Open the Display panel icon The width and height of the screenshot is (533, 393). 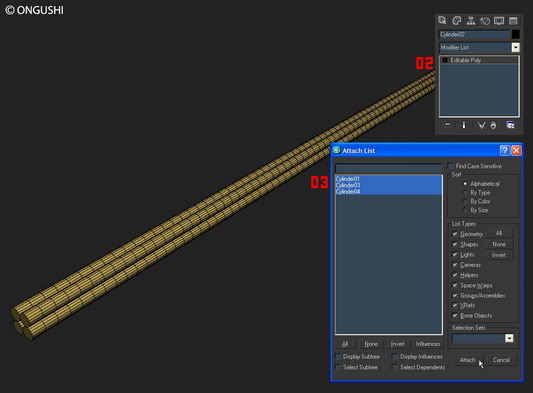[x=499, y=20]
